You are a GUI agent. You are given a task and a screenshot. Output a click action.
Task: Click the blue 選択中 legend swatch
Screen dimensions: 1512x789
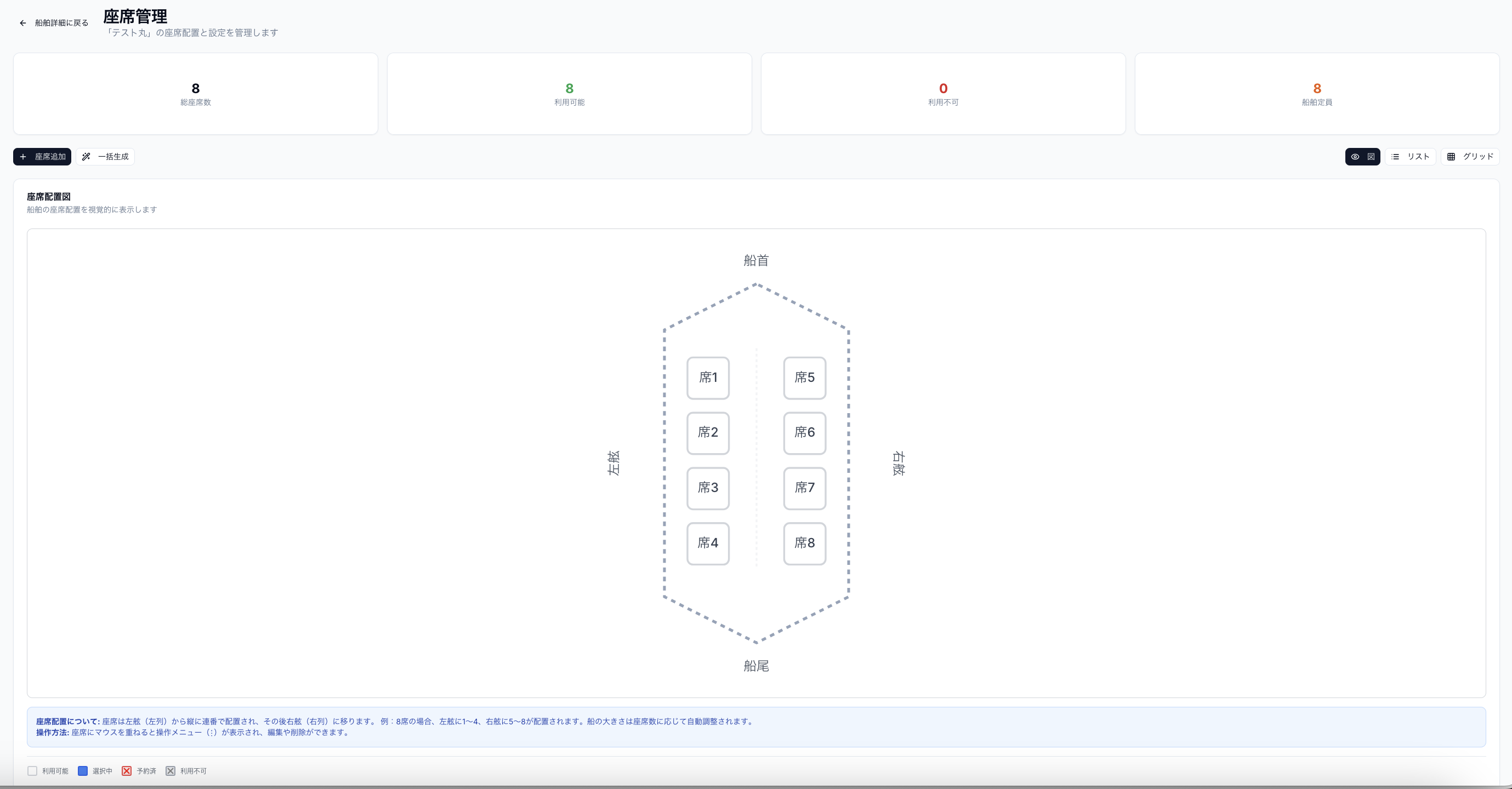pos(83,771)
